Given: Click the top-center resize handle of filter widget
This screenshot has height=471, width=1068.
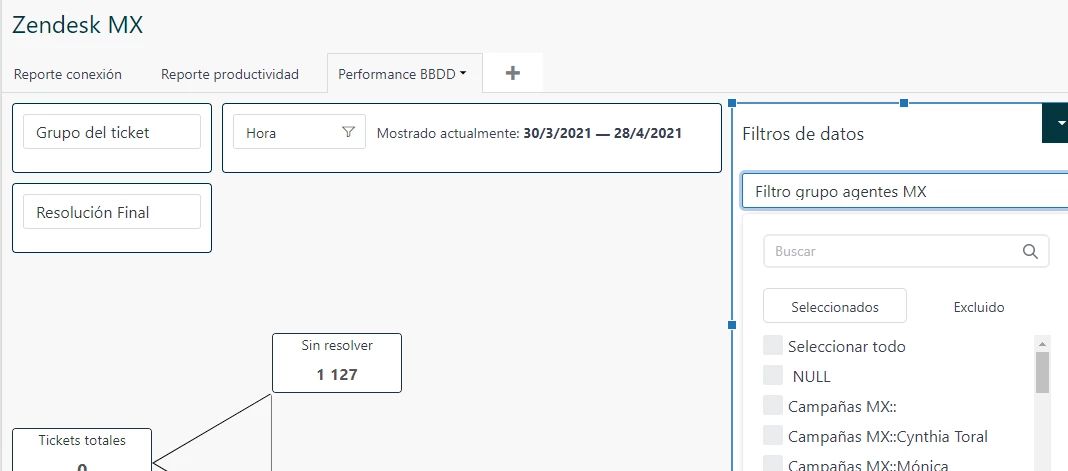Looking at the screenshot, I should coord(904,103).
